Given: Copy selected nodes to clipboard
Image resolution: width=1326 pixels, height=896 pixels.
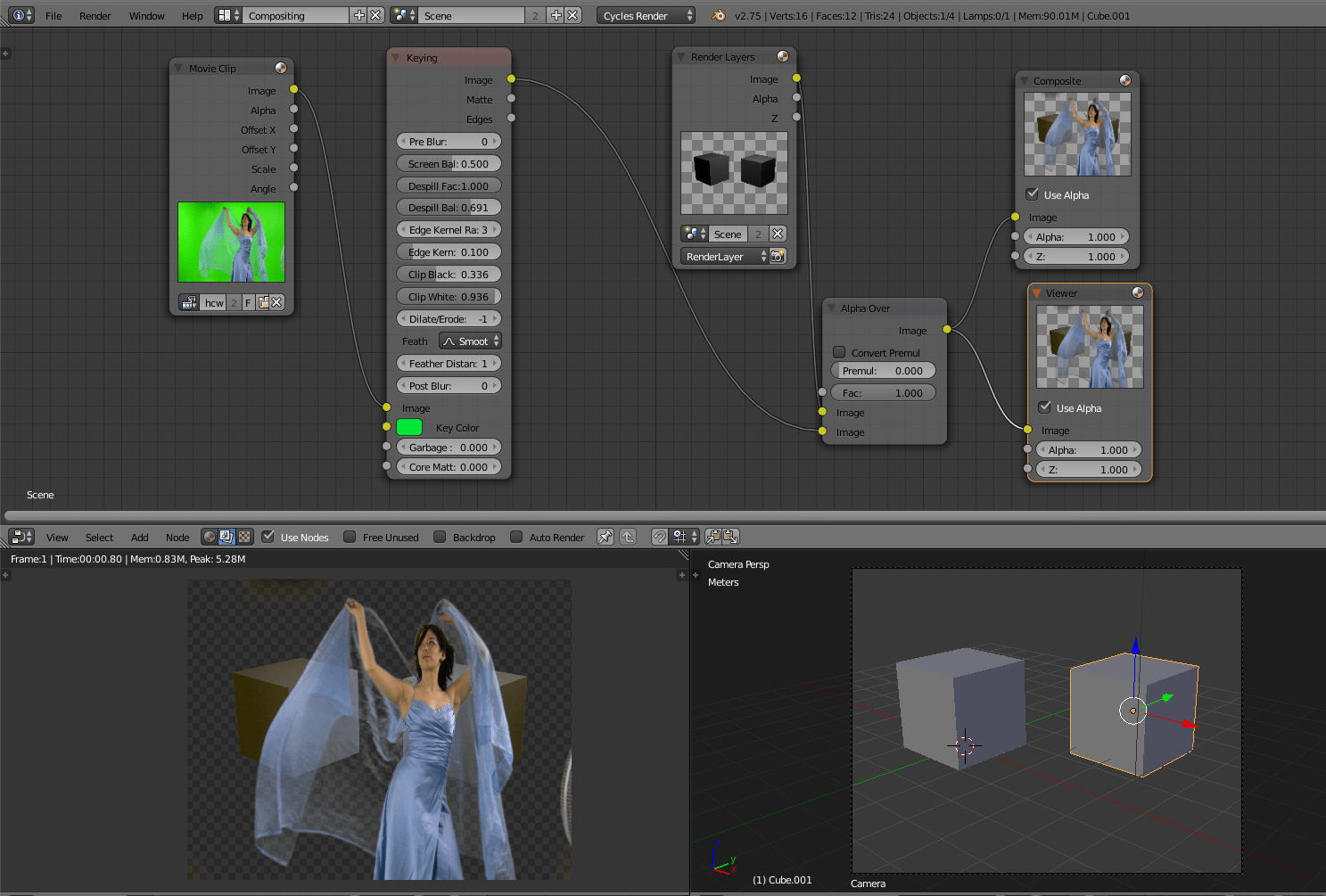Looking at the screenshot, I should [713, 537].
